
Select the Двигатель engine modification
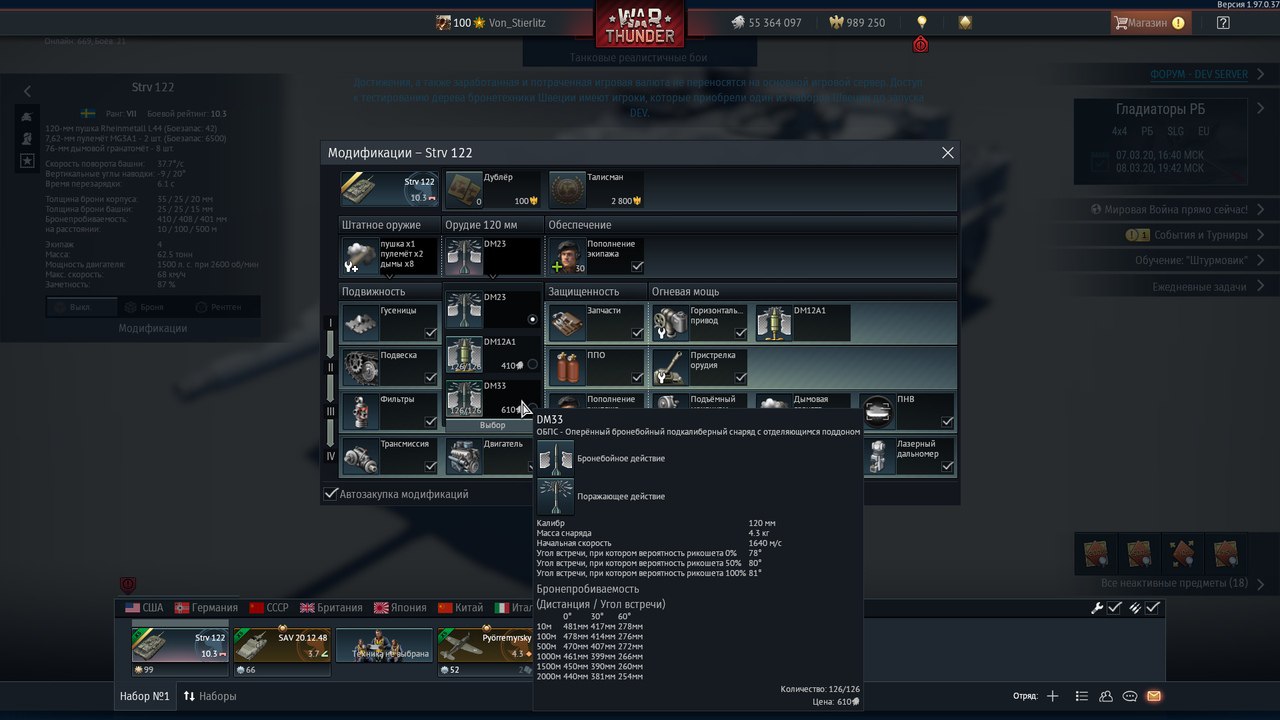coord(493,455)
